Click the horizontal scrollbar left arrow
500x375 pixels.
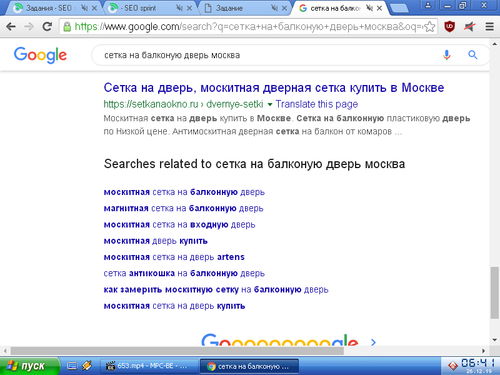tap(5, 351)
